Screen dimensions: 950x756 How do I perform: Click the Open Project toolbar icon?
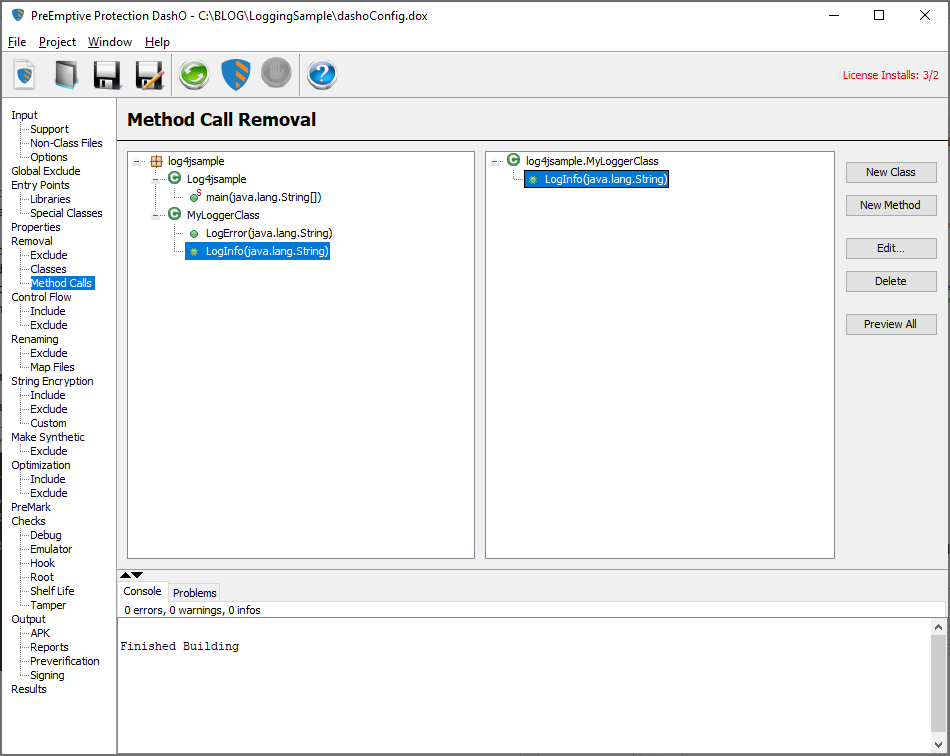click(65, 75)
